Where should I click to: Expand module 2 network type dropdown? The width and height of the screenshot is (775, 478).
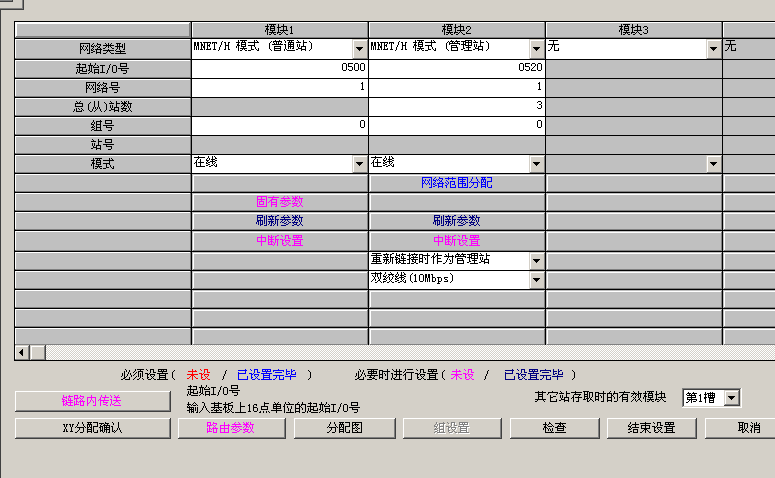tap(536, 48)
